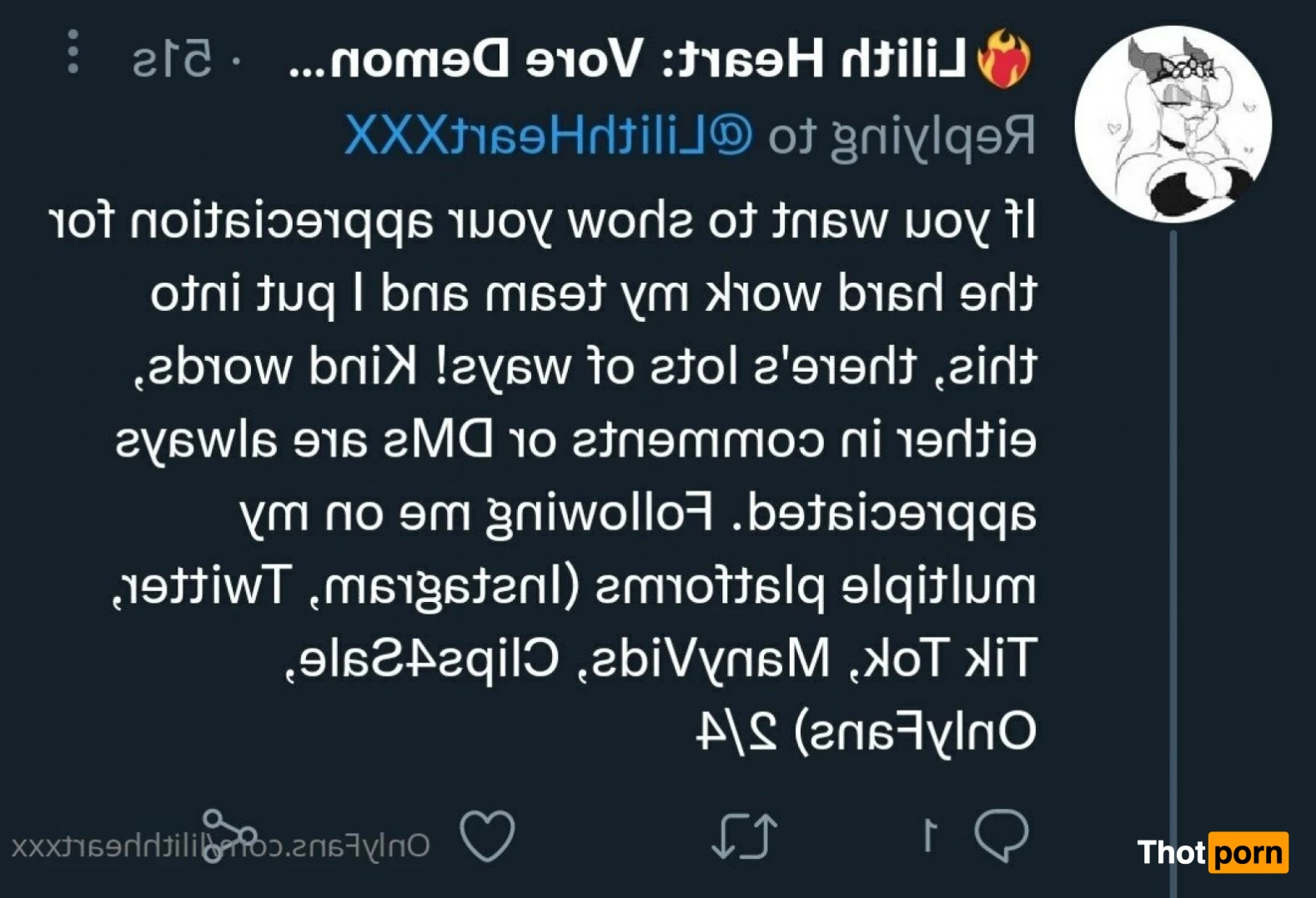Open the round profile avatar picture
Image resolution: width=1316 pixels, height=898 pixels.
1173,124
